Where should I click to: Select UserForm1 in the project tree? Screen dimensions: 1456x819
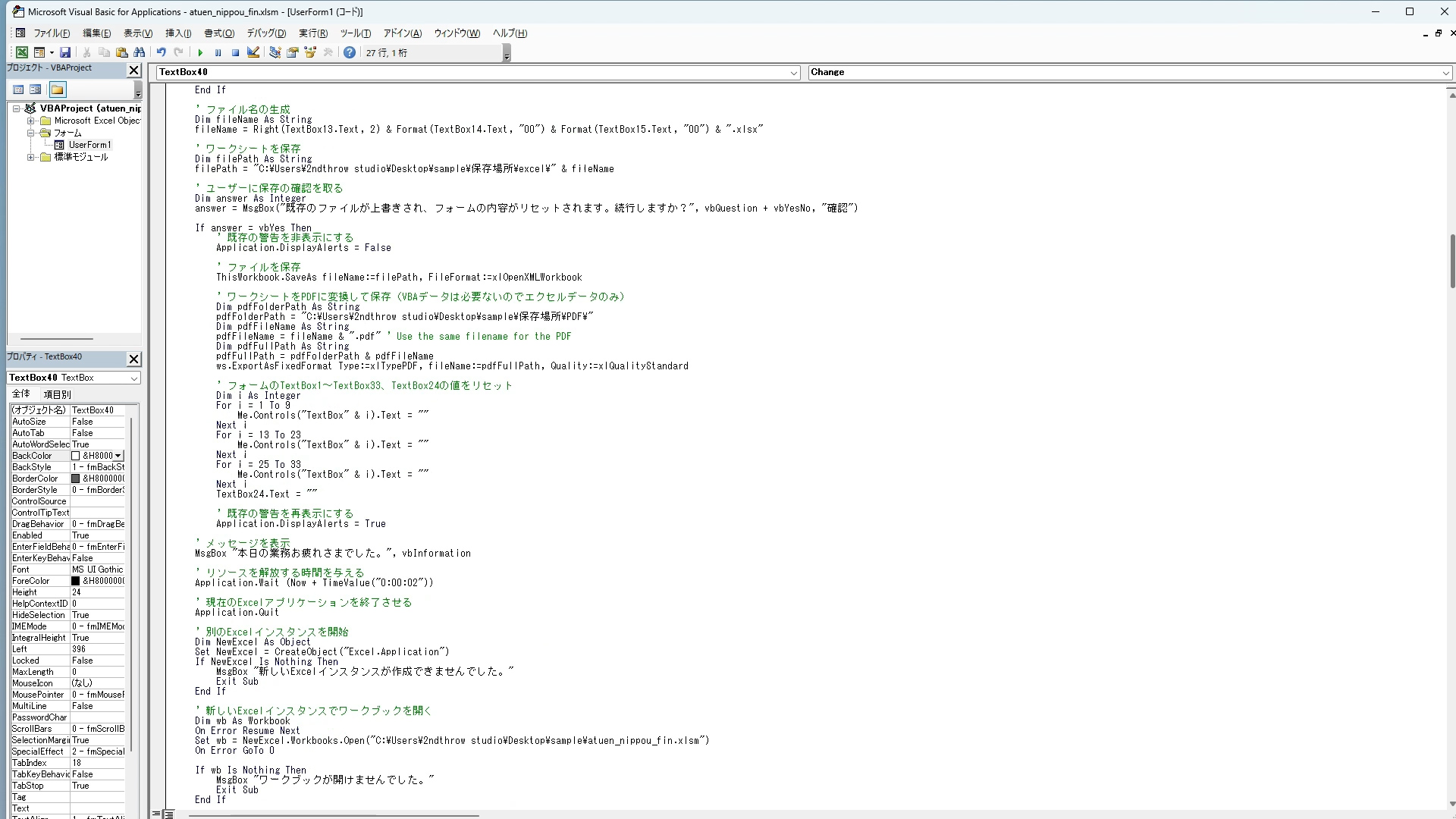coord(89,145)
